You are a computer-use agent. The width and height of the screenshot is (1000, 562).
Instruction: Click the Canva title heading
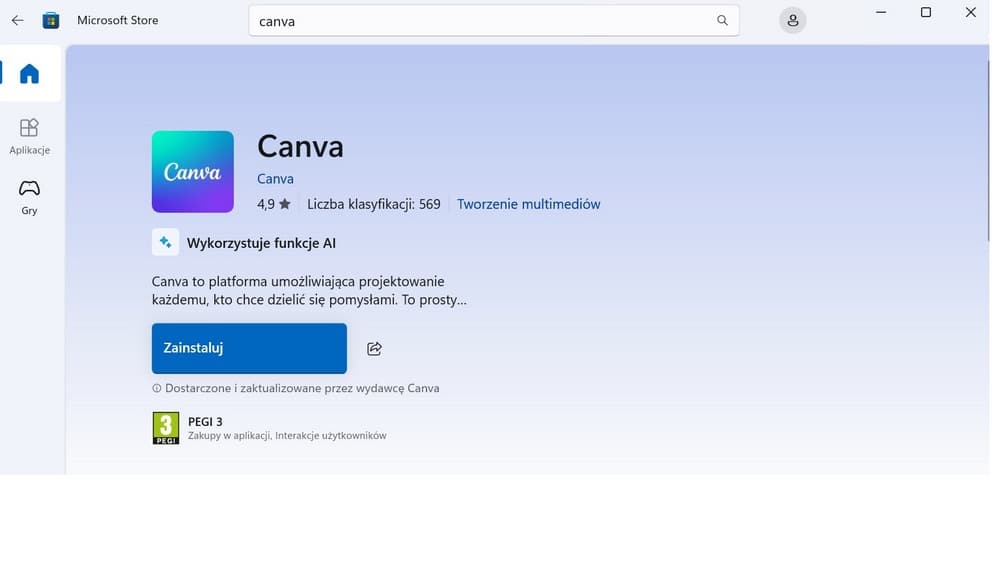300,147
